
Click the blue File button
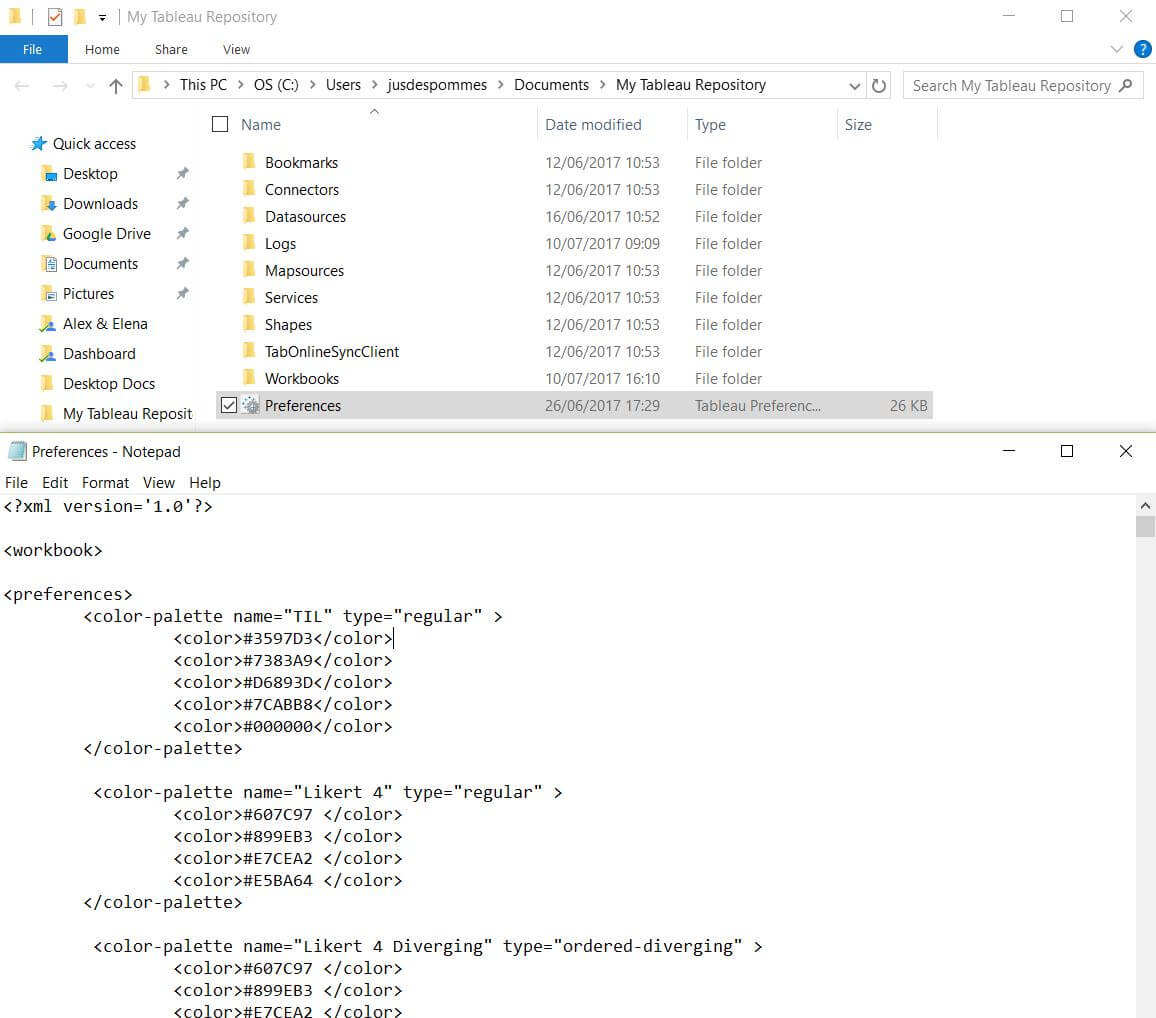(33, 49)
